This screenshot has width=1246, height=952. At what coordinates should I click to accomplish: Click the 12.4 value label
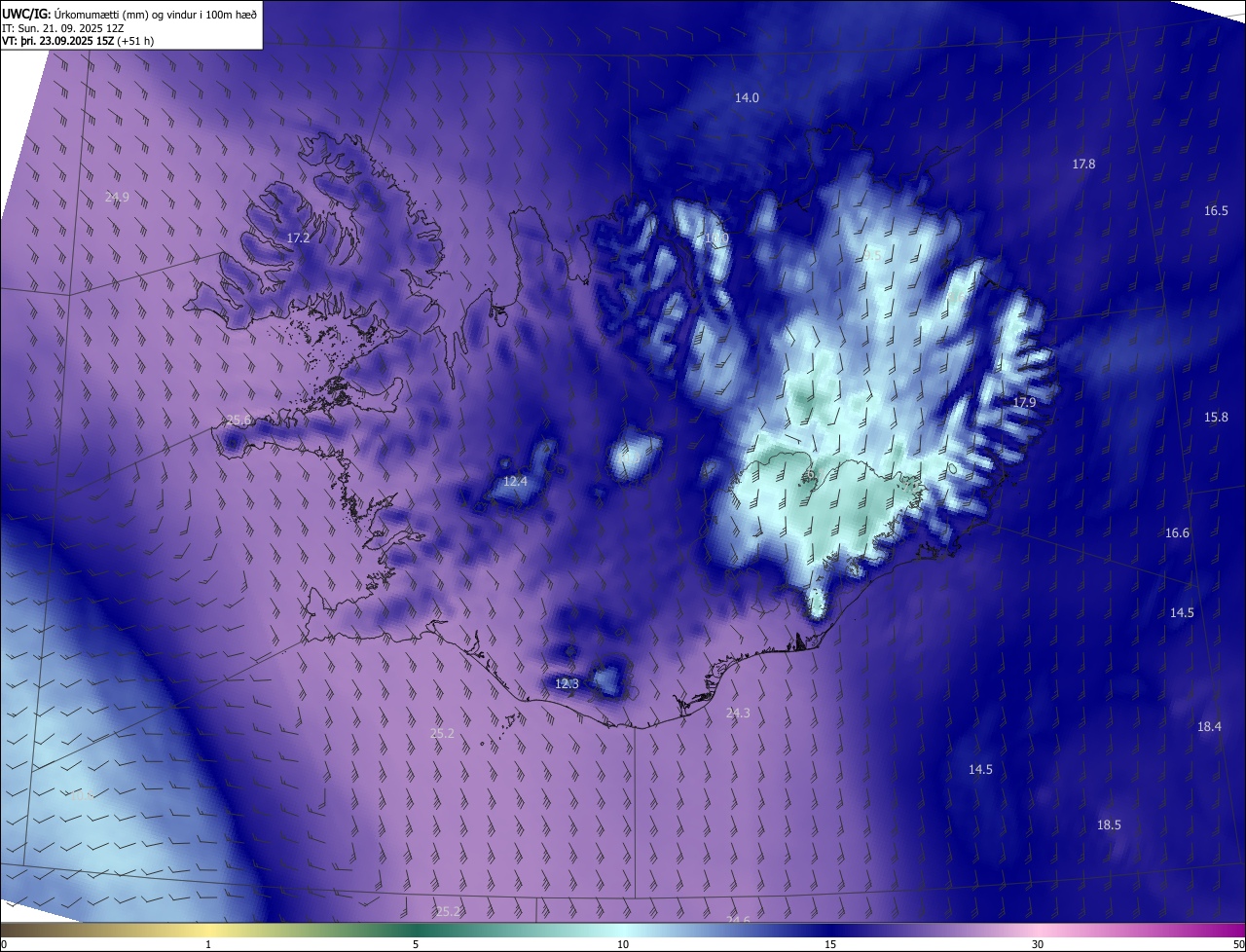pyautogui.click(x=515, y=482)
